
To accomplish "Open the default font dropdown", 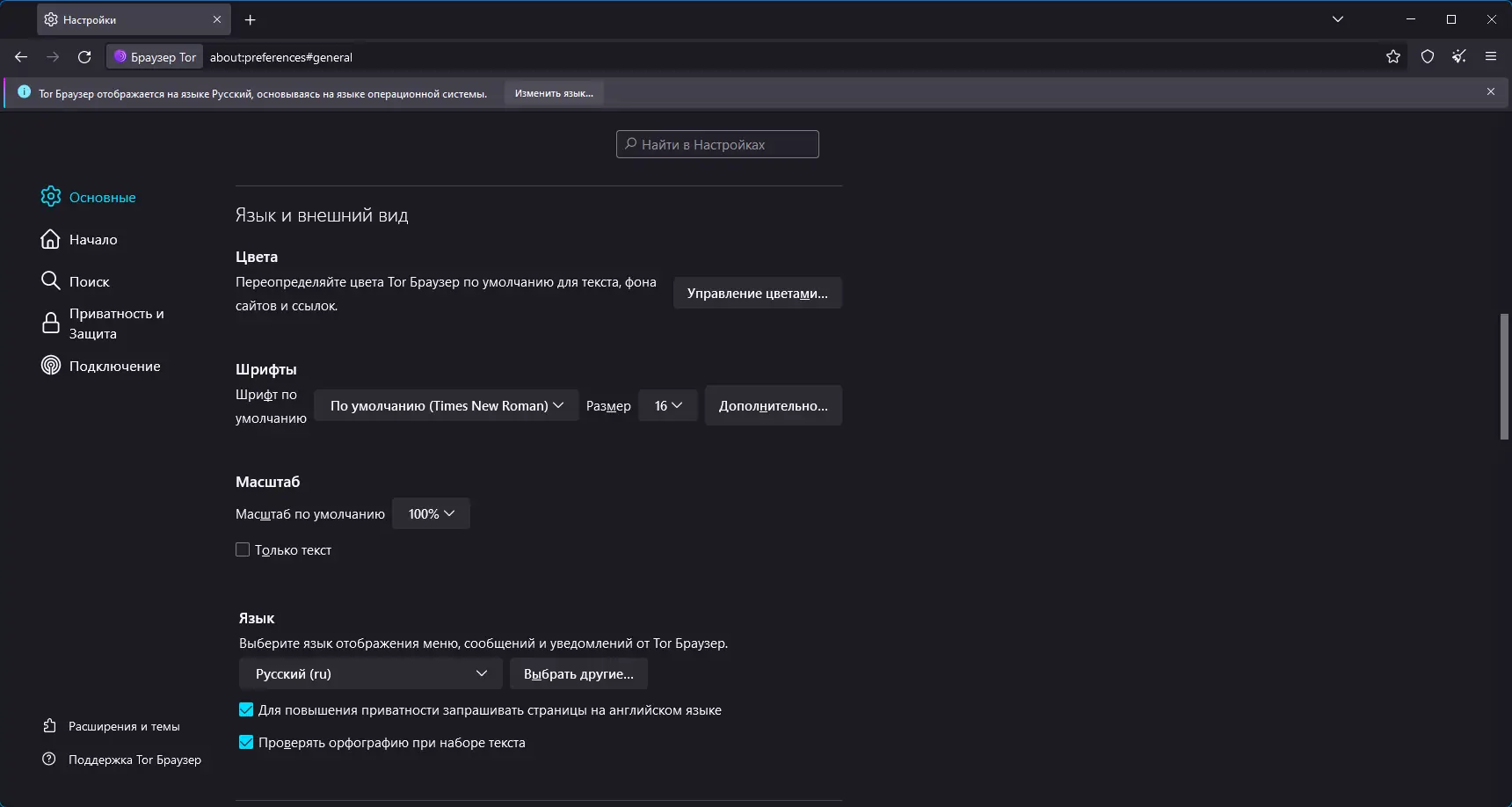I will [447, 405].
